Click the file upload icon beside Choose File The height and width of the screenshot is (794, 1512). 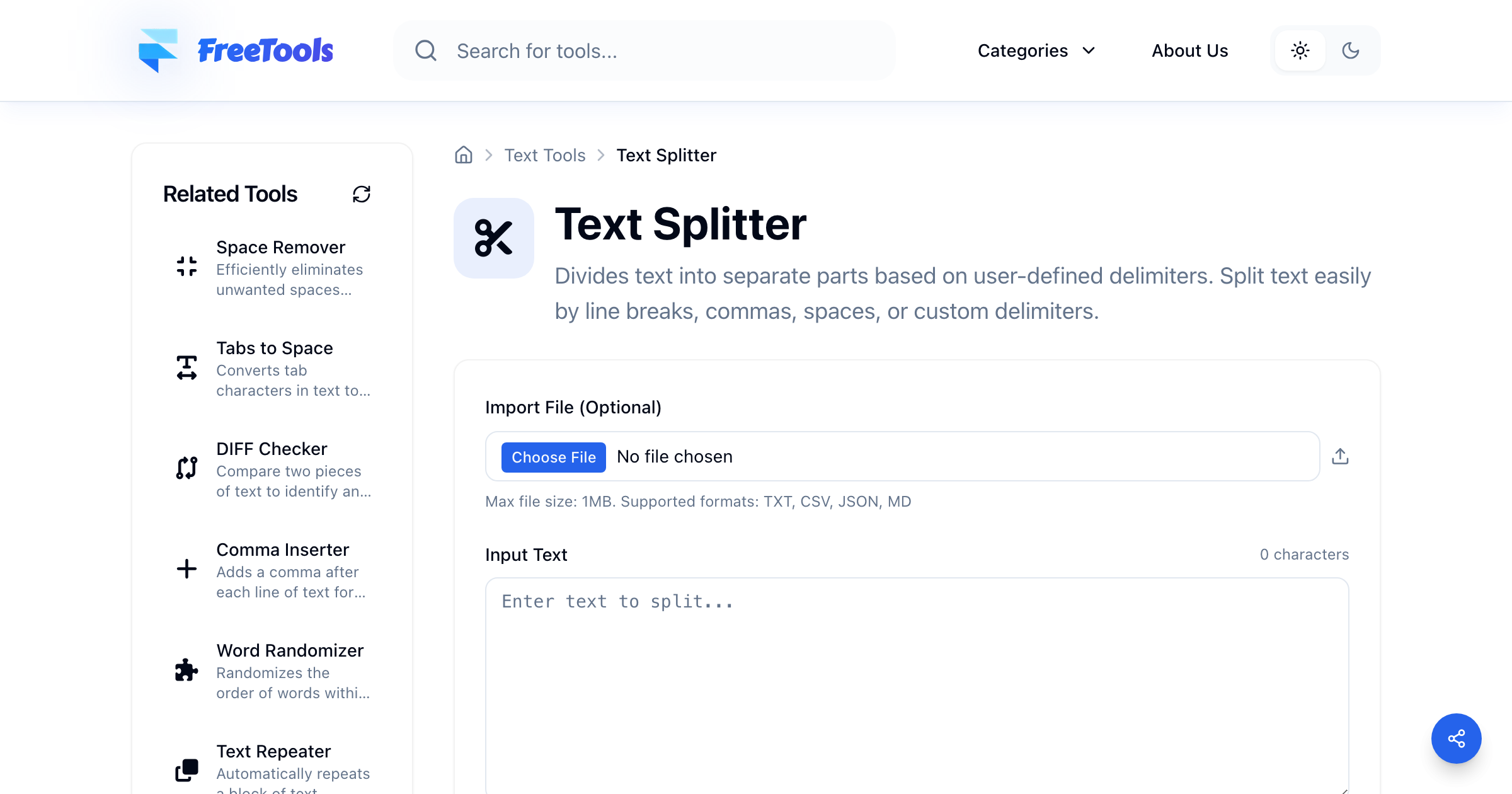click(1341, 456)
